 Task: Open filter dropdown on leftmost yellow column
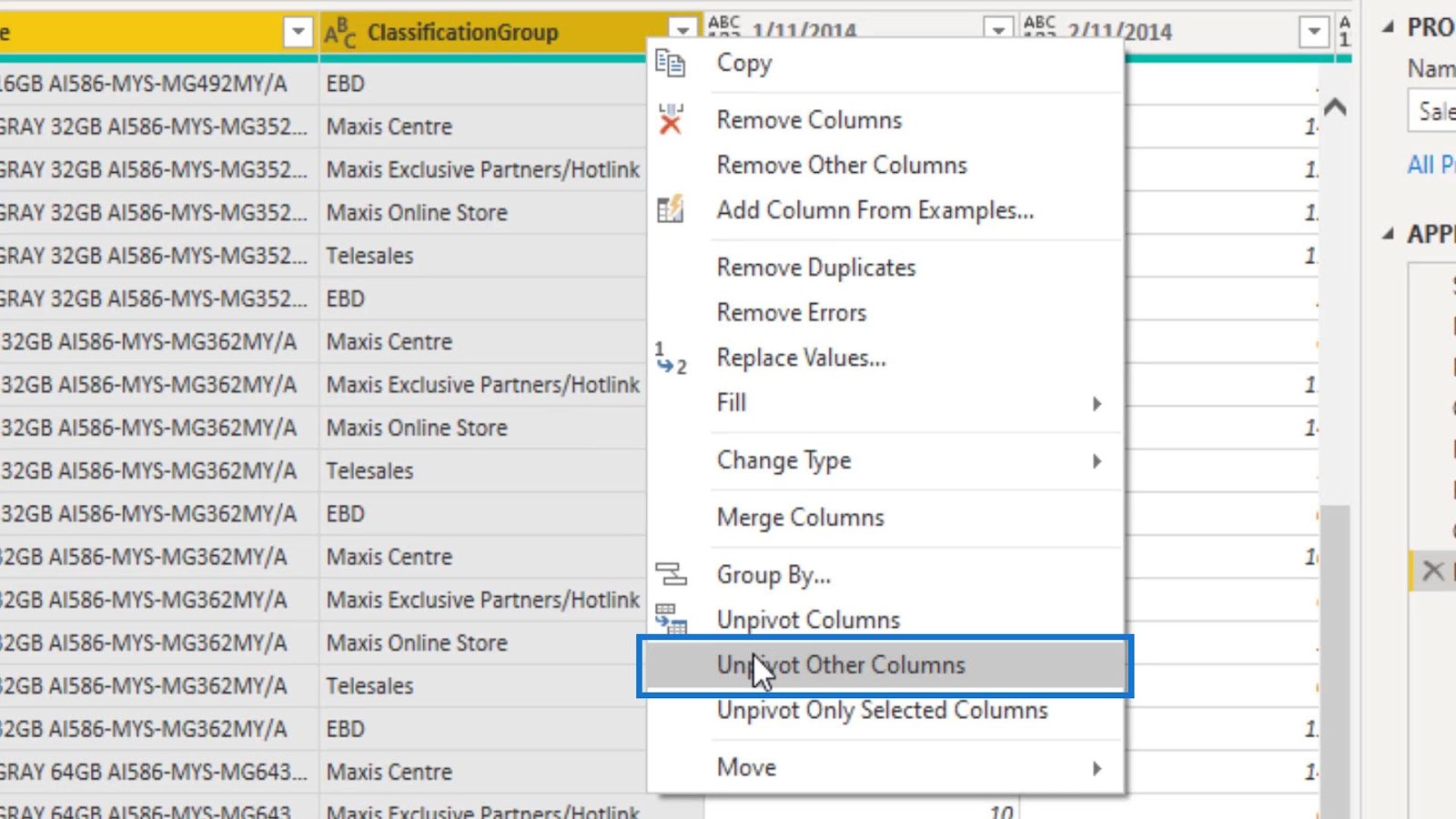[x=298, y=33]
